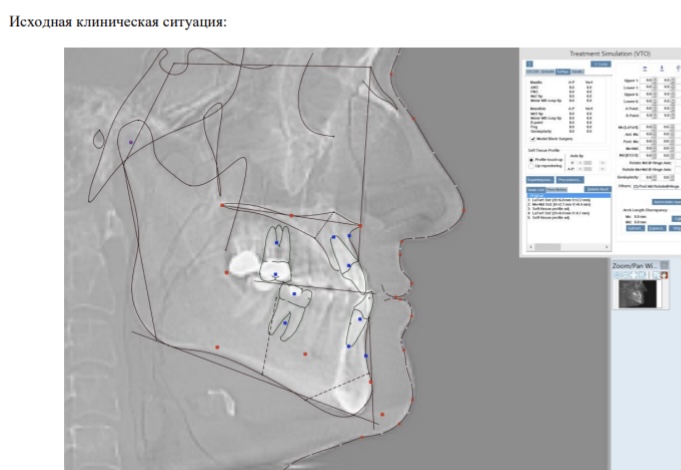Click the Less button beside the help icon
This screenshot has width=681, height=470.
tap(601, 64)
